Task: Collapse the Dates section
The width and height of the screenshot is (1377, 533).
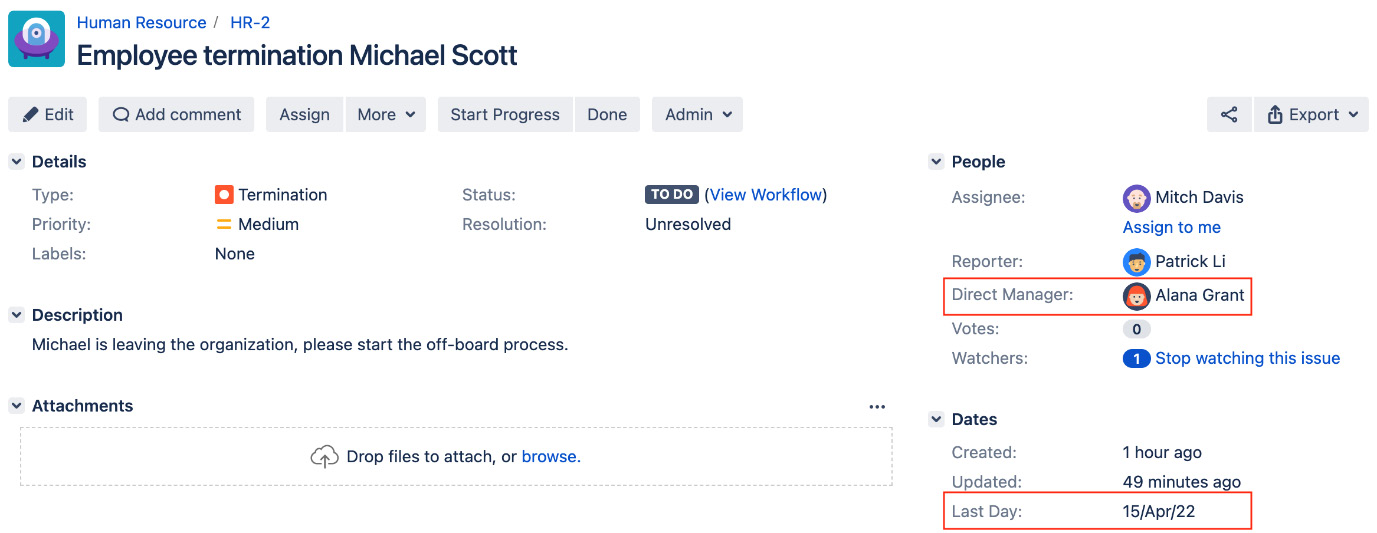Action: click(936, 420)
